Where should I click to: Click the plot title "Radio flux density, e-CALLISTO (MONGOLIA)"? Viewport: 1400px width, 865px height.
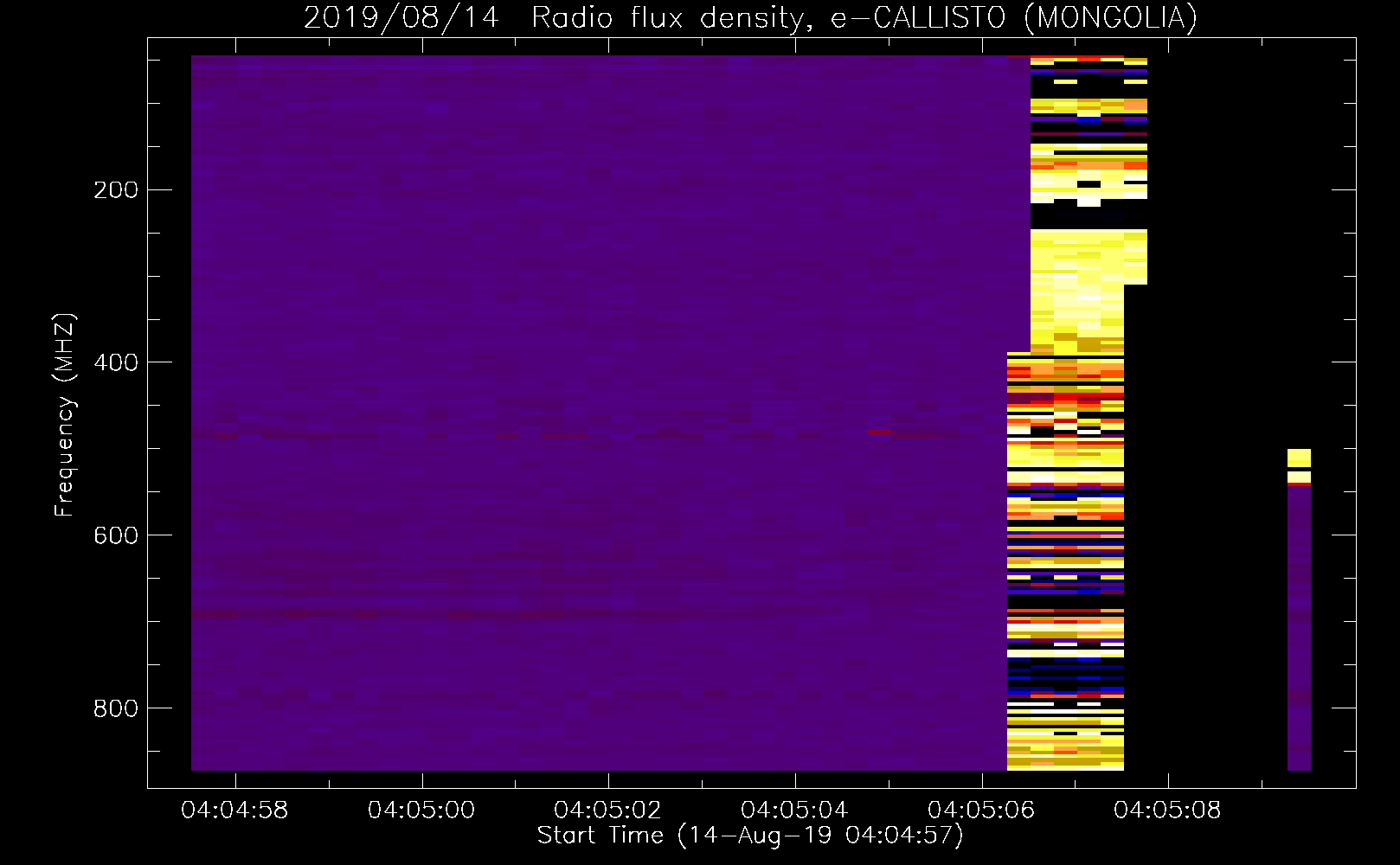click(x=864, y=17)
